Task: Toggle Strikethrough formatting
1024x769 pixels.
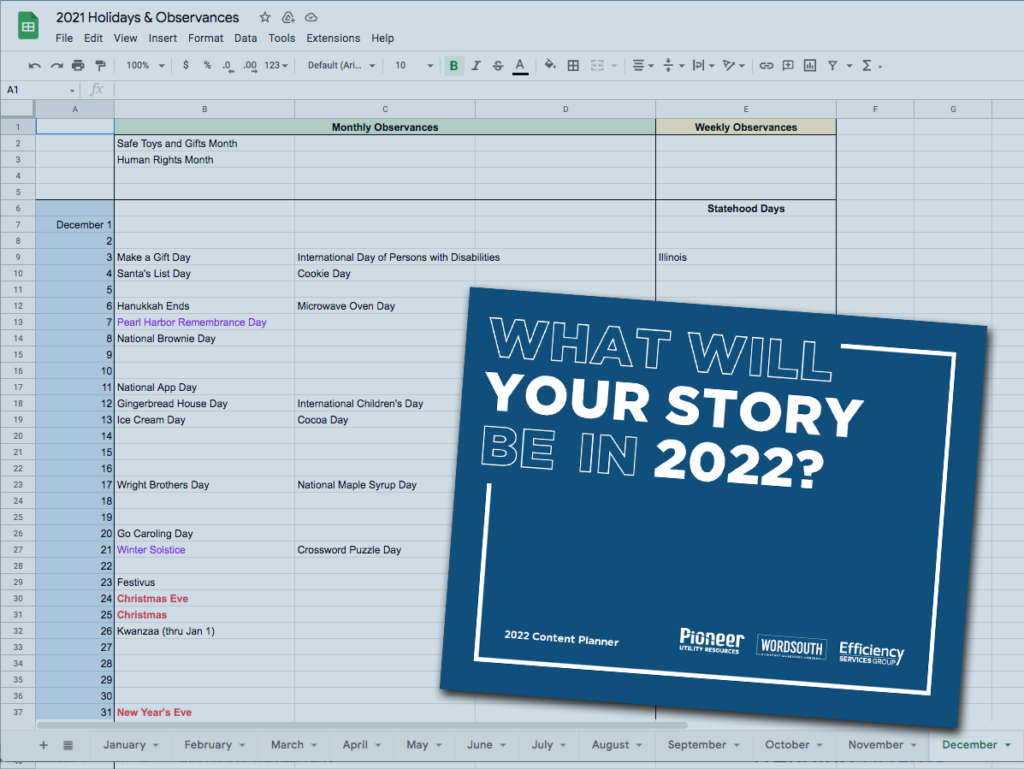Action: pyautogui.click(x=498, y=66)
